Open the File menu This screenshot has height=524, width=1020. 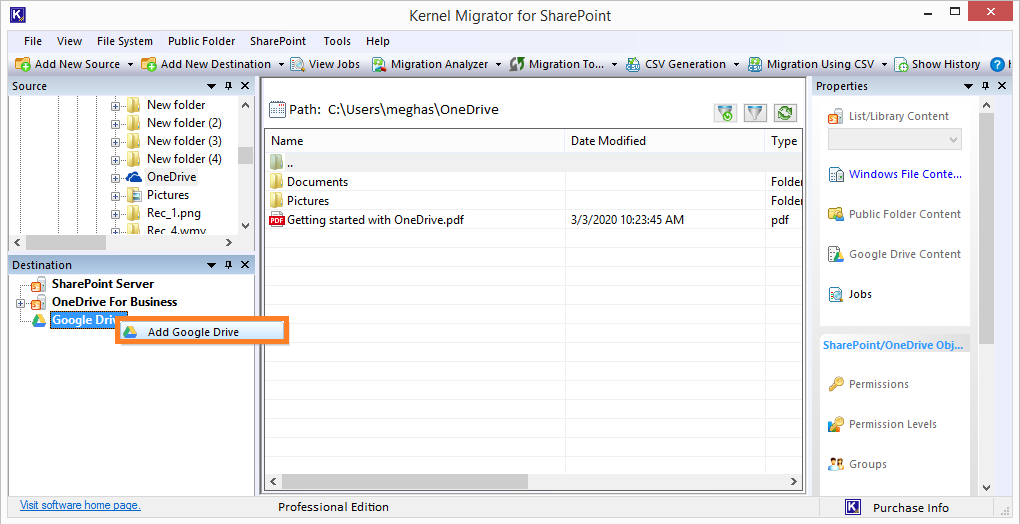point(33,41)
